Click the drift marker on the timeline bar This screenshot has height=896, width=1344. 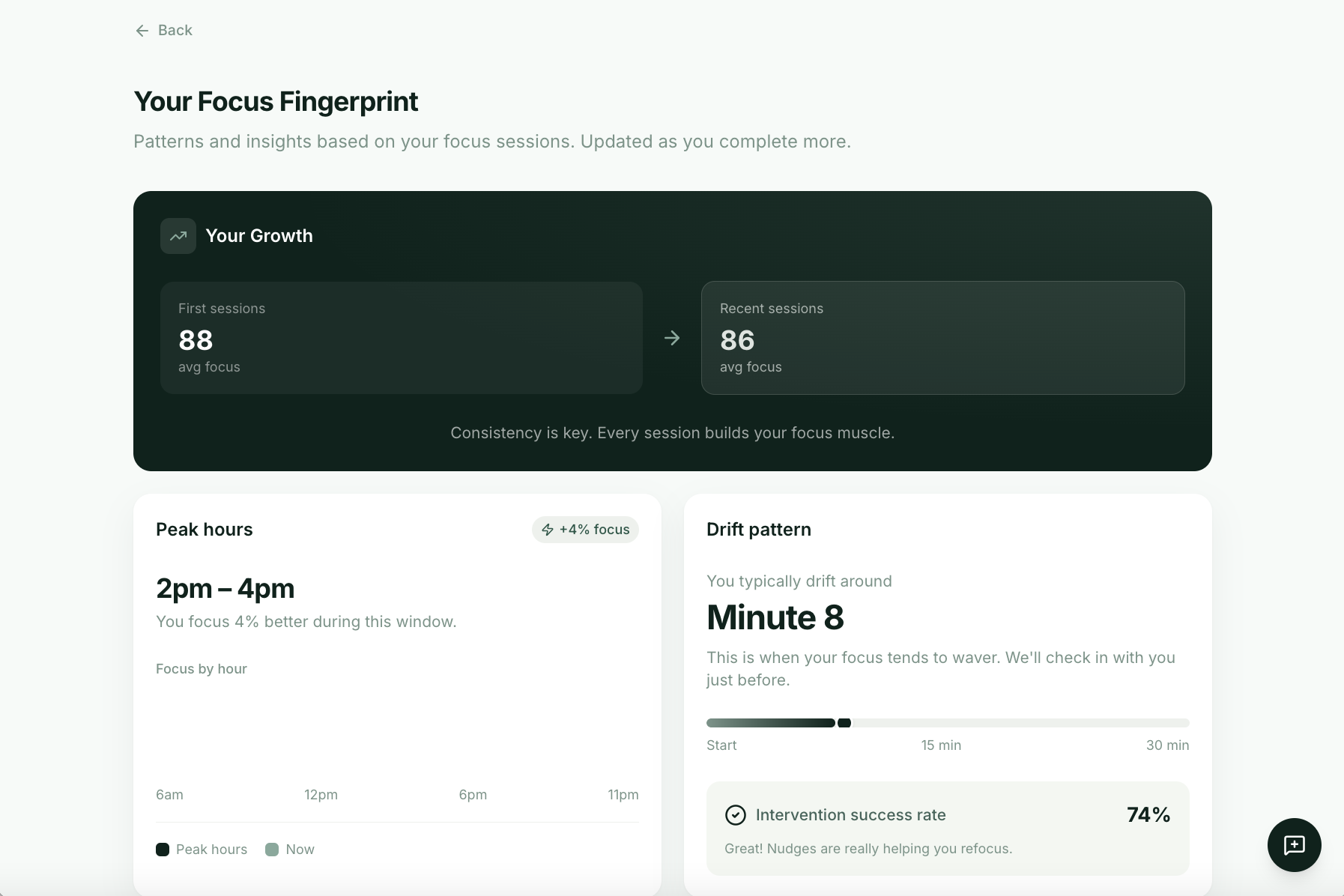(844, 723)
